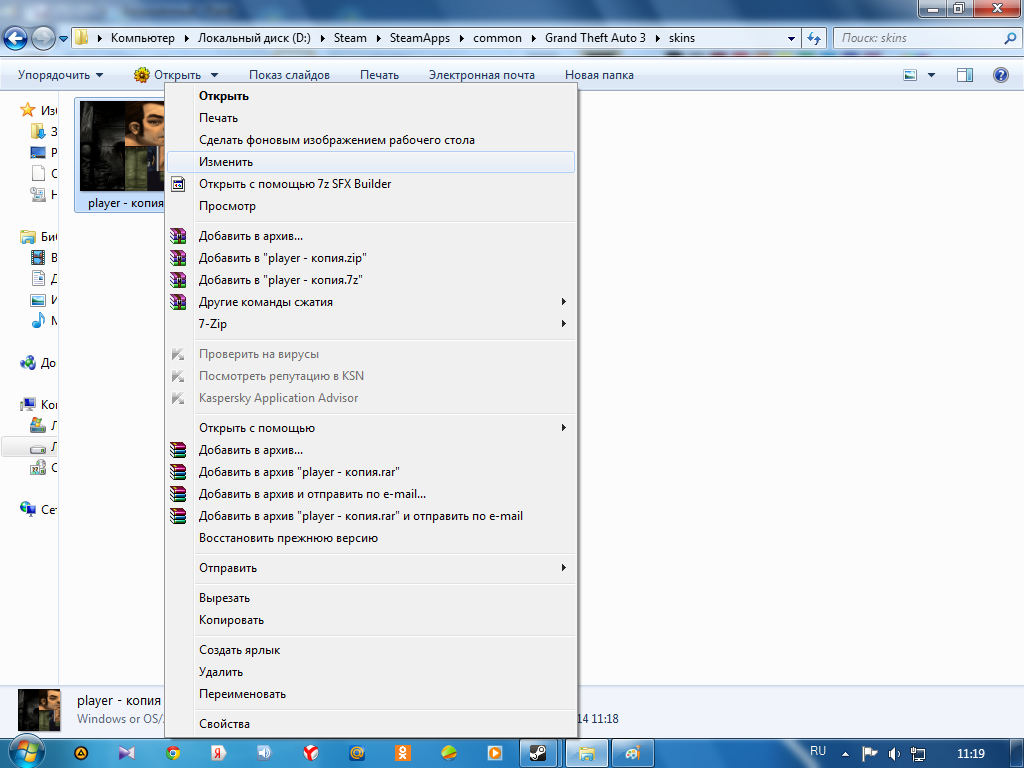Show hidden tray icons arrow
Viewport: 1024px width, 768px height.
pyautogui.click(x=845, y=754)
